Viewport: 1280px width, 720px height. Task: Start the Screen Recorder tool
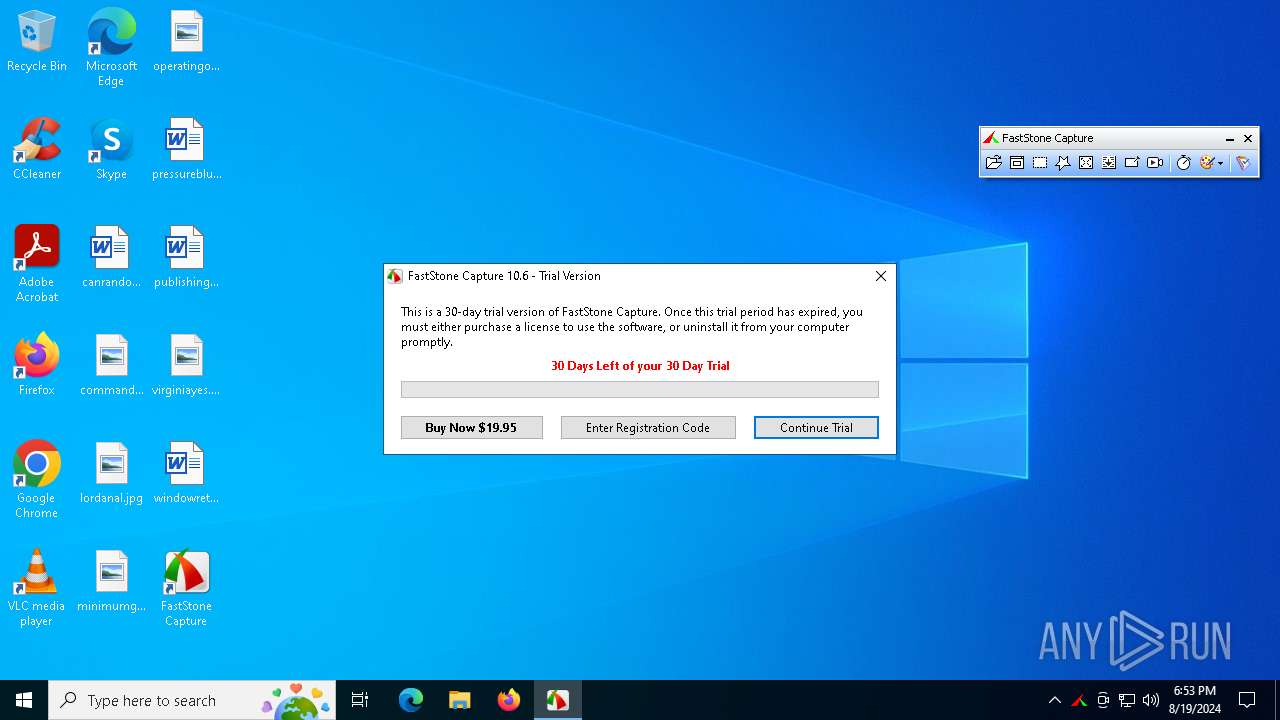coord(1155,163)
